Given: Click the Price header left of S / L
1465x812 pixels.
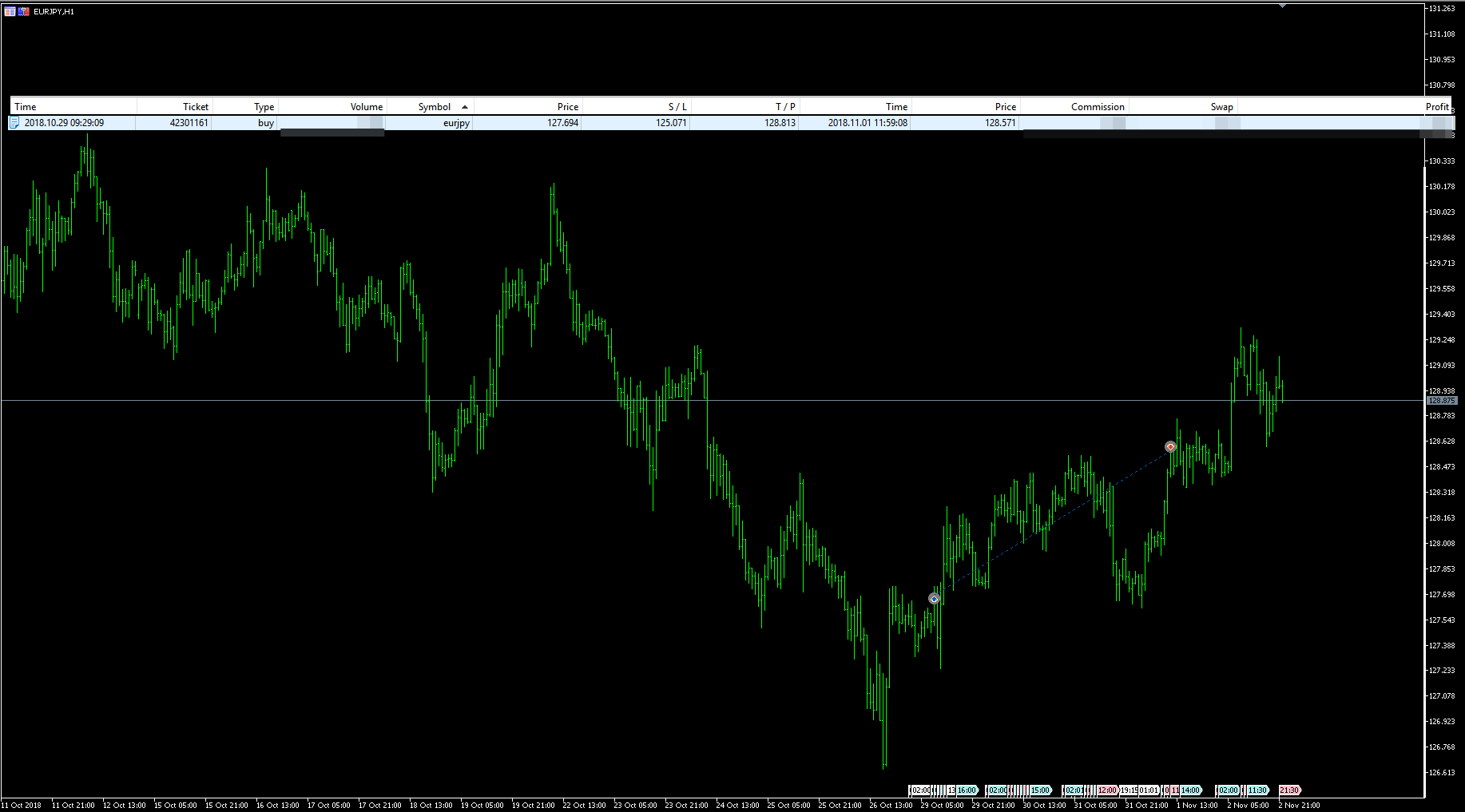Looking at the screenshot, I should click(568, 107).
